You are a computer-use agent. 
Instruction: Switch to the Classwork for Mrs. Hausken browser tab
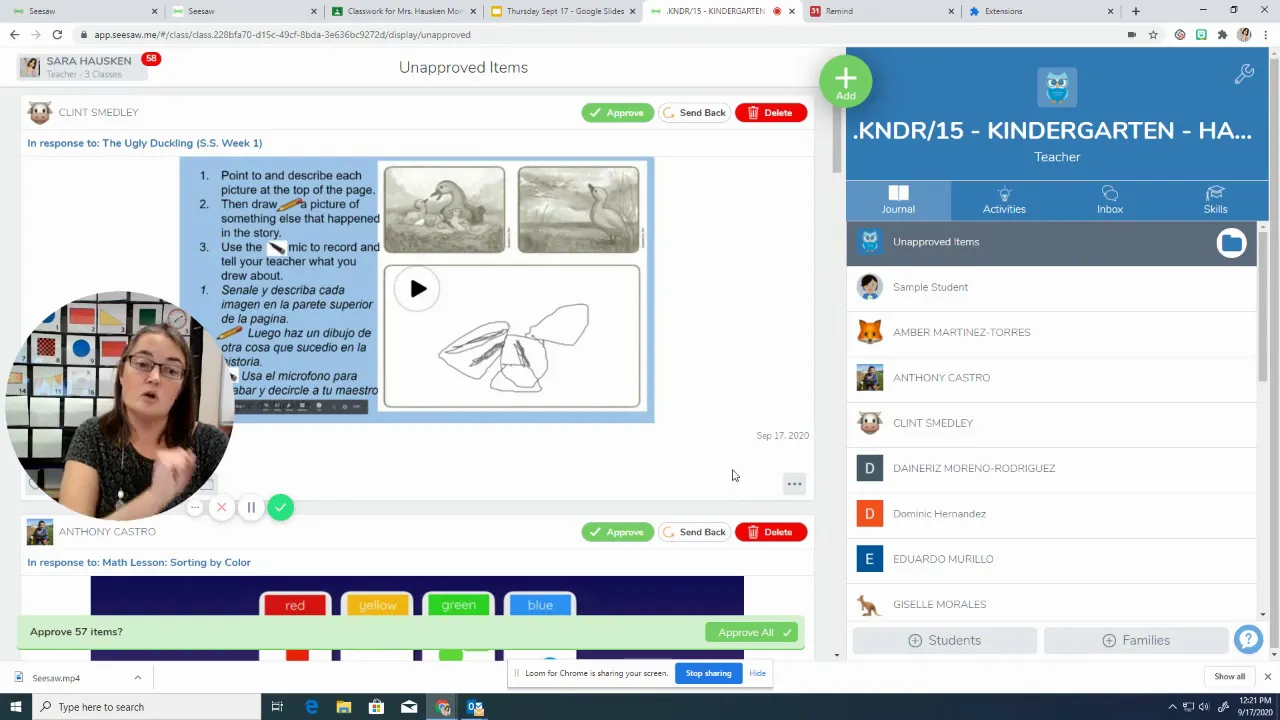pos(405,11)
